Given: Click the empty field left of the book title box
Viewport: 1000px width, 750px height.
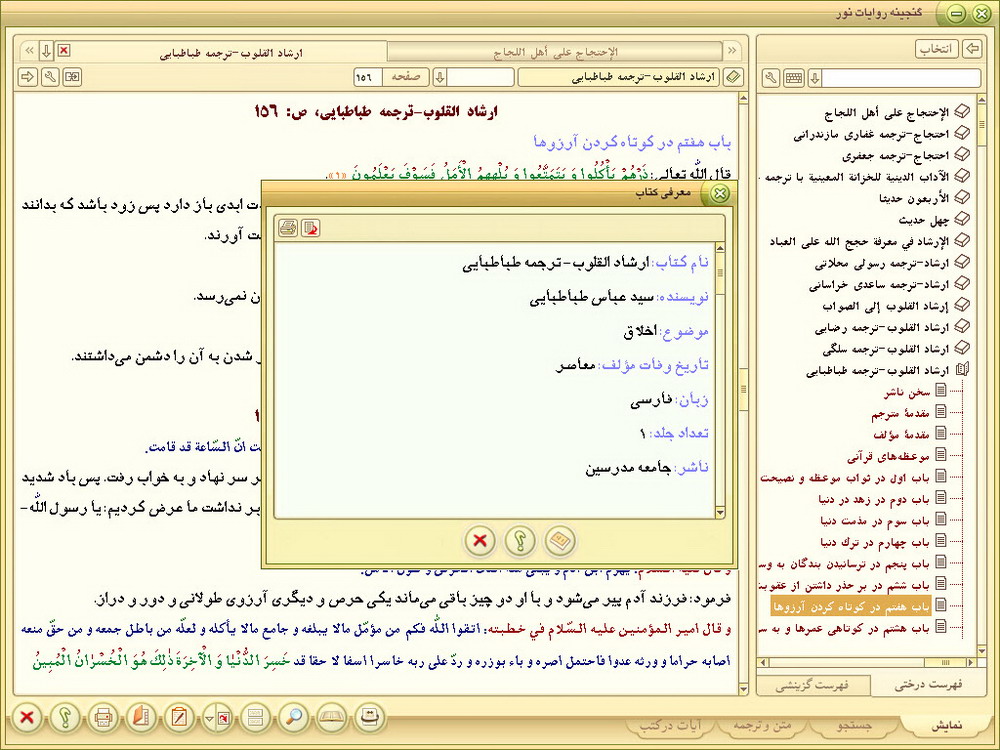Looking at the screenshot, I should click(481, 77).
